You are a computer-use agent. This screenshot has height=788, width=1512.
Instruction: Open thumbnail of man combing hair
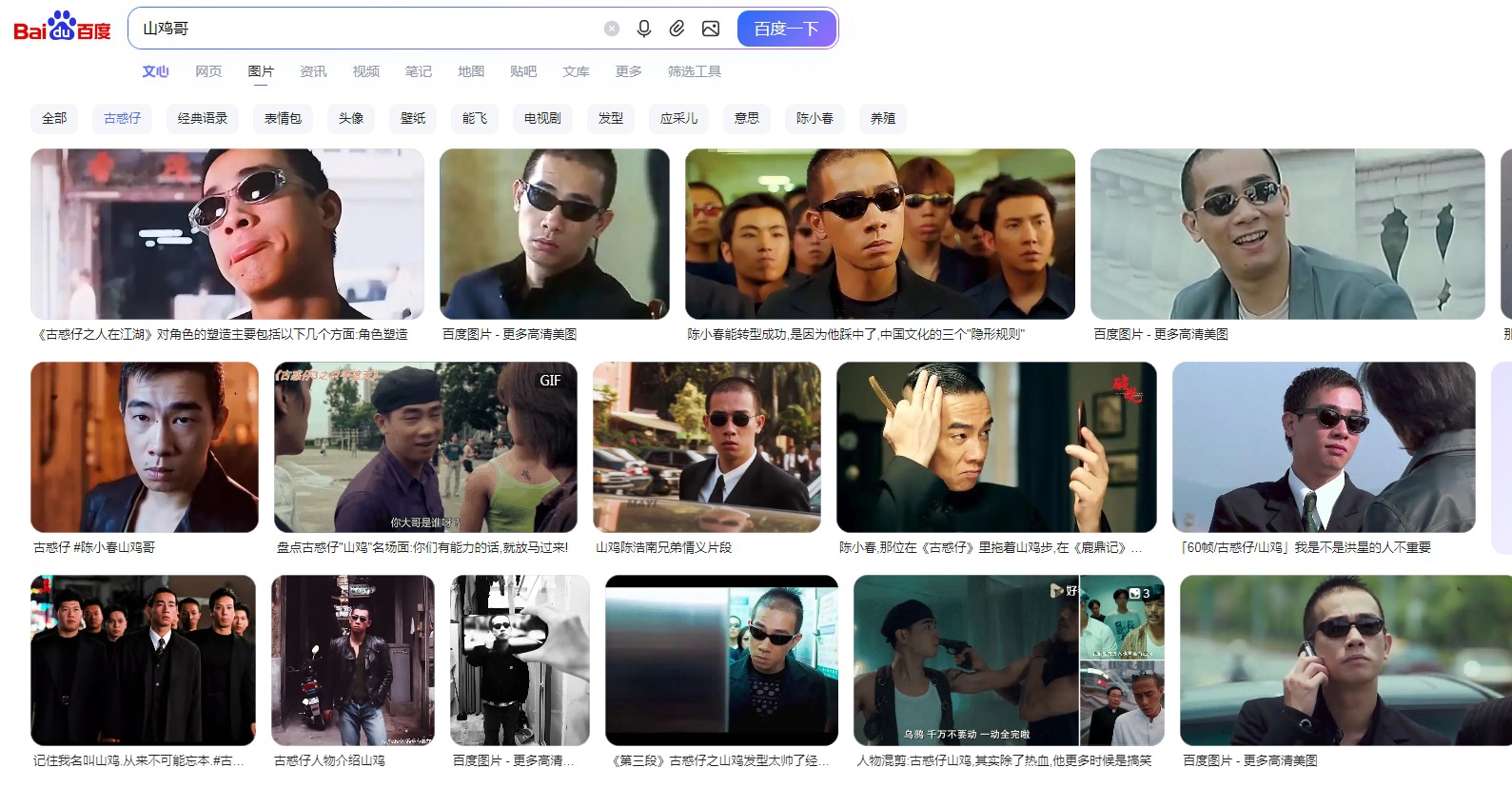[996, 447]
